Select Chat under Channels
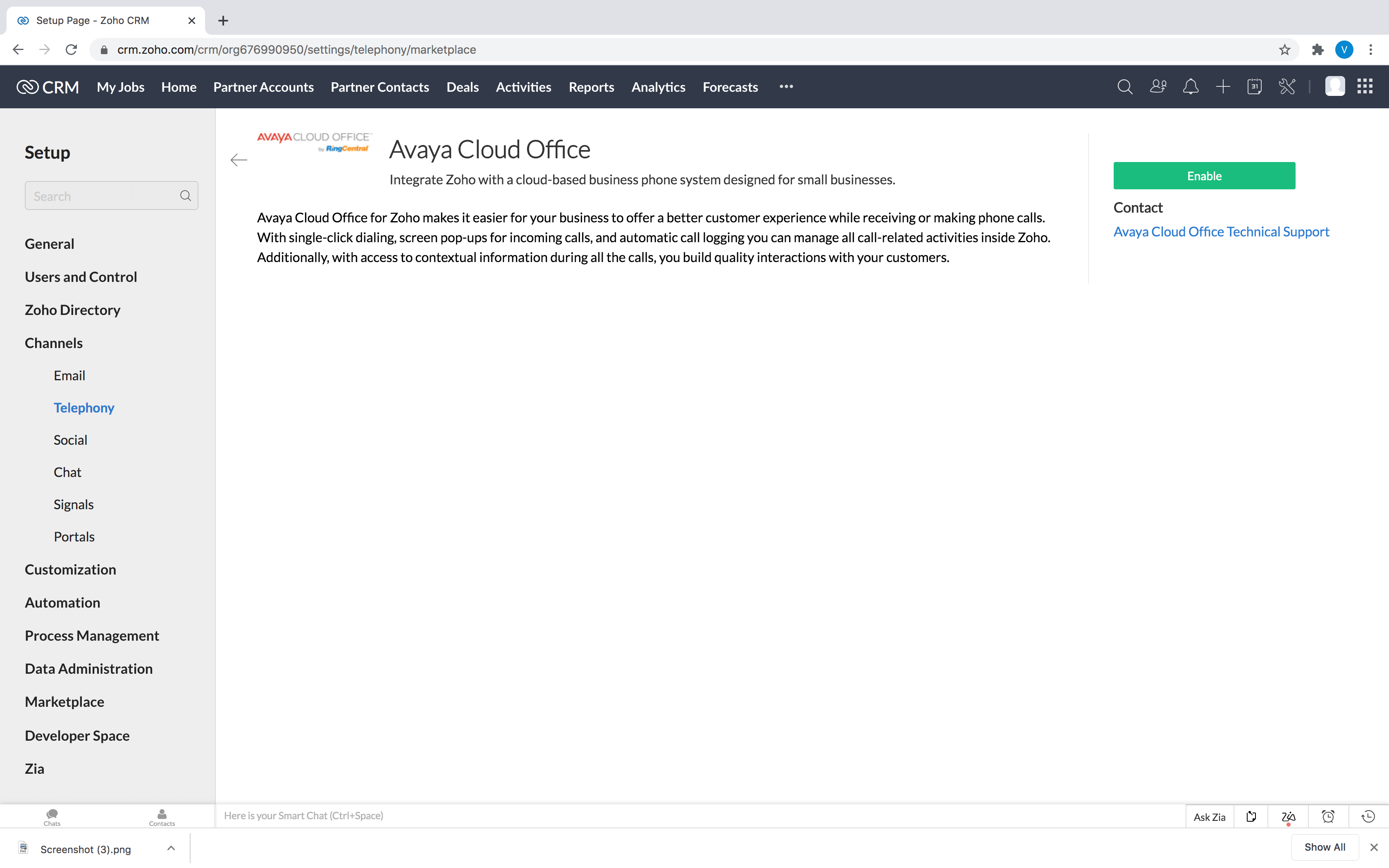Screen dimensions: 1389x868 pos(67,472)
